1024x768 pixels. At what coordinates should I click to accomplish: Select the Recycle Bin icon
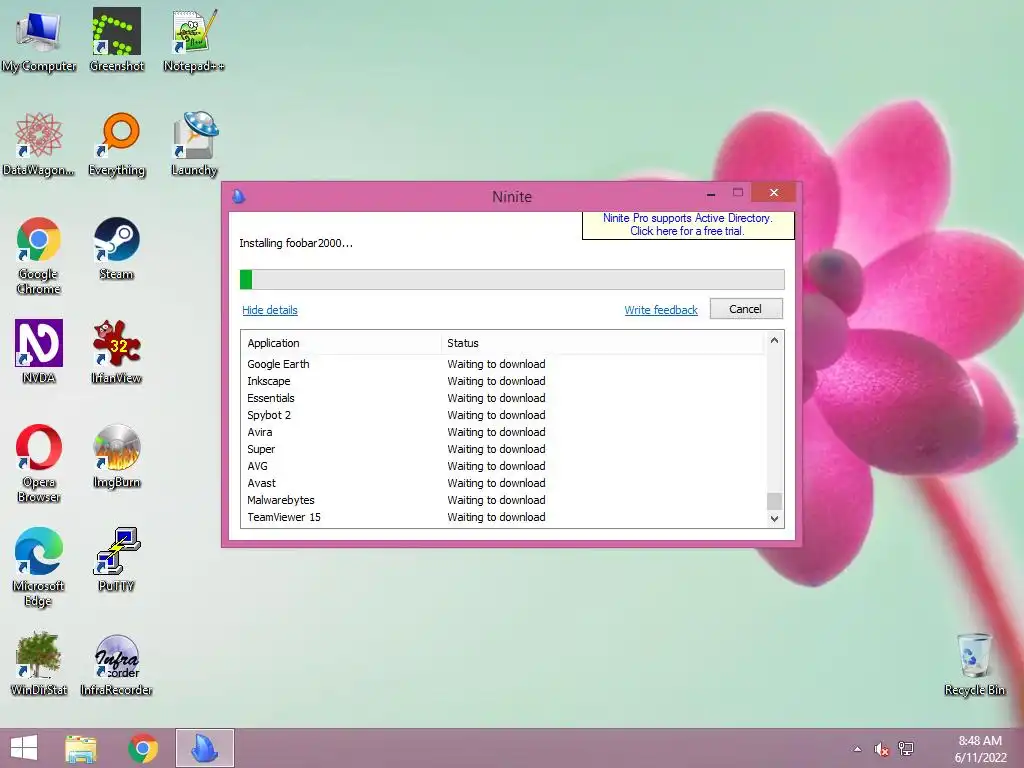[x=974, y=664]
